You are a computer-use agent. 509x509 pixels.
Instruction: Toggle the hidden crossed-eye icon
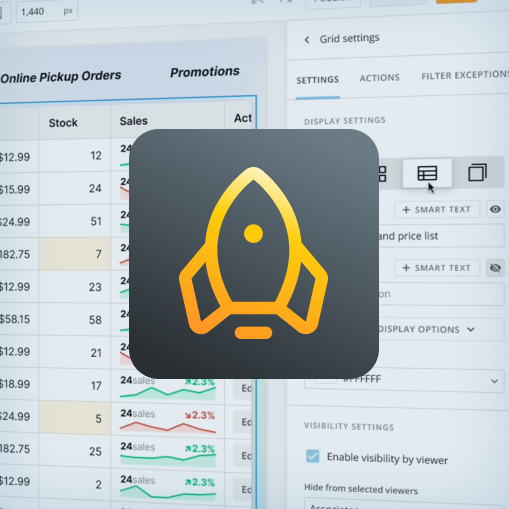coord(495,268)
